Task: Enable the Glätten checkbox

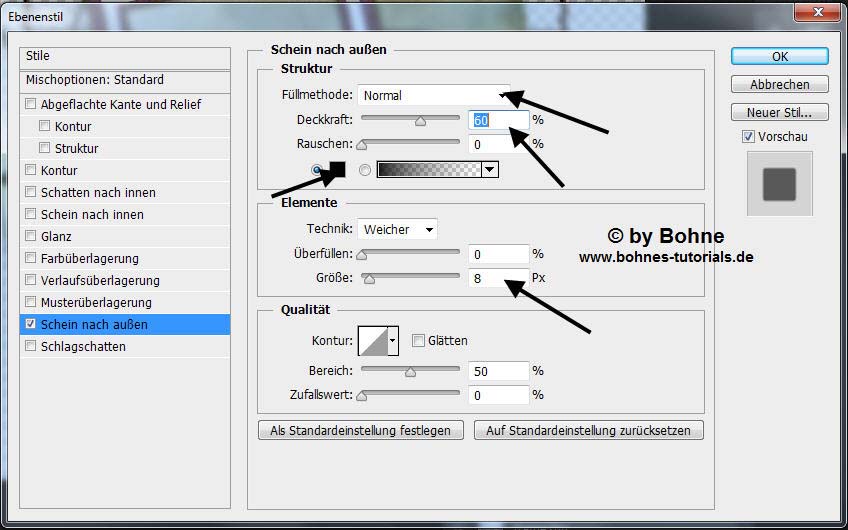Action: click(x=419, y=341)
